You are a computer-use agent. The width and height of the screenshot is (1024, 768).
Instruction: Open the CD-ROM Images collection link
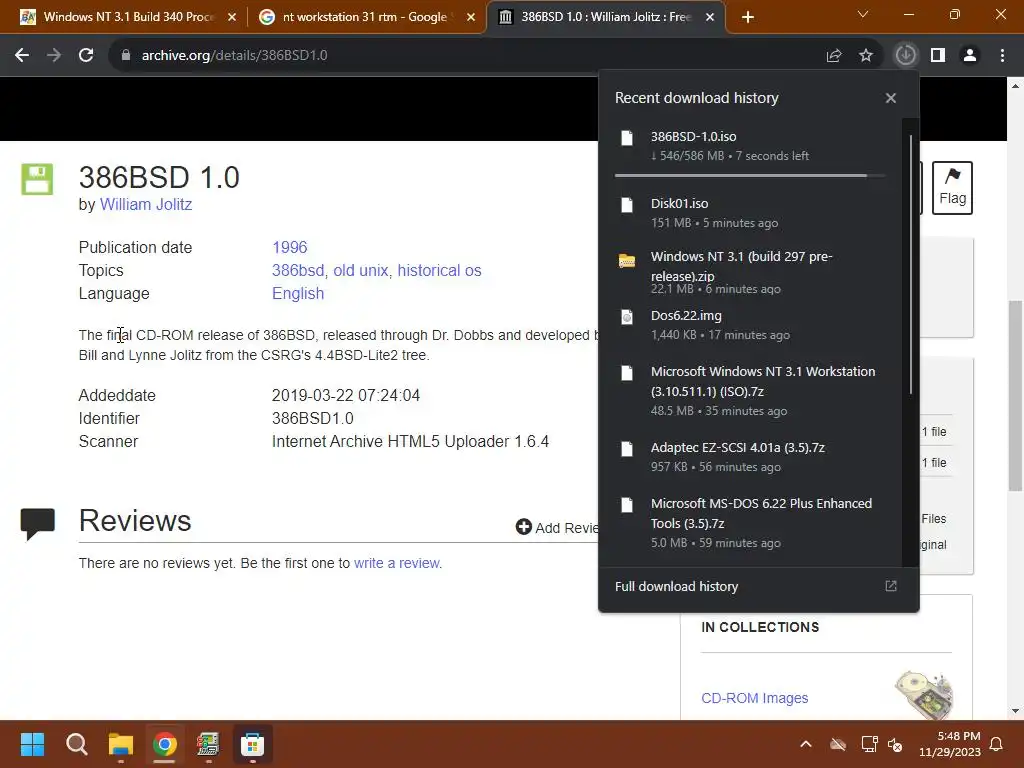tap(754, 698)
